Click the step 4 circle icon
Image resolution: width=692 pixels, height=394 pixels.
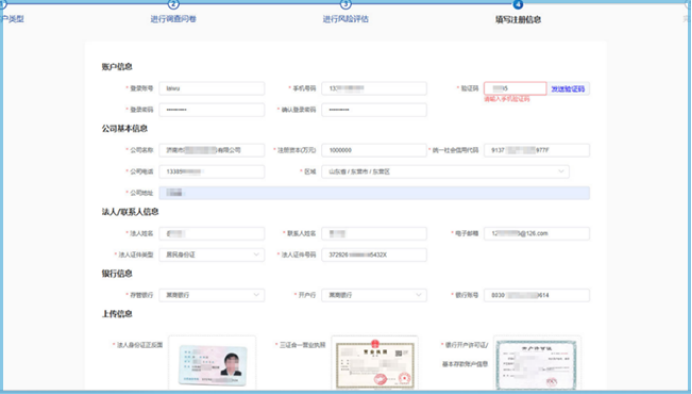[x=518, y=4]
